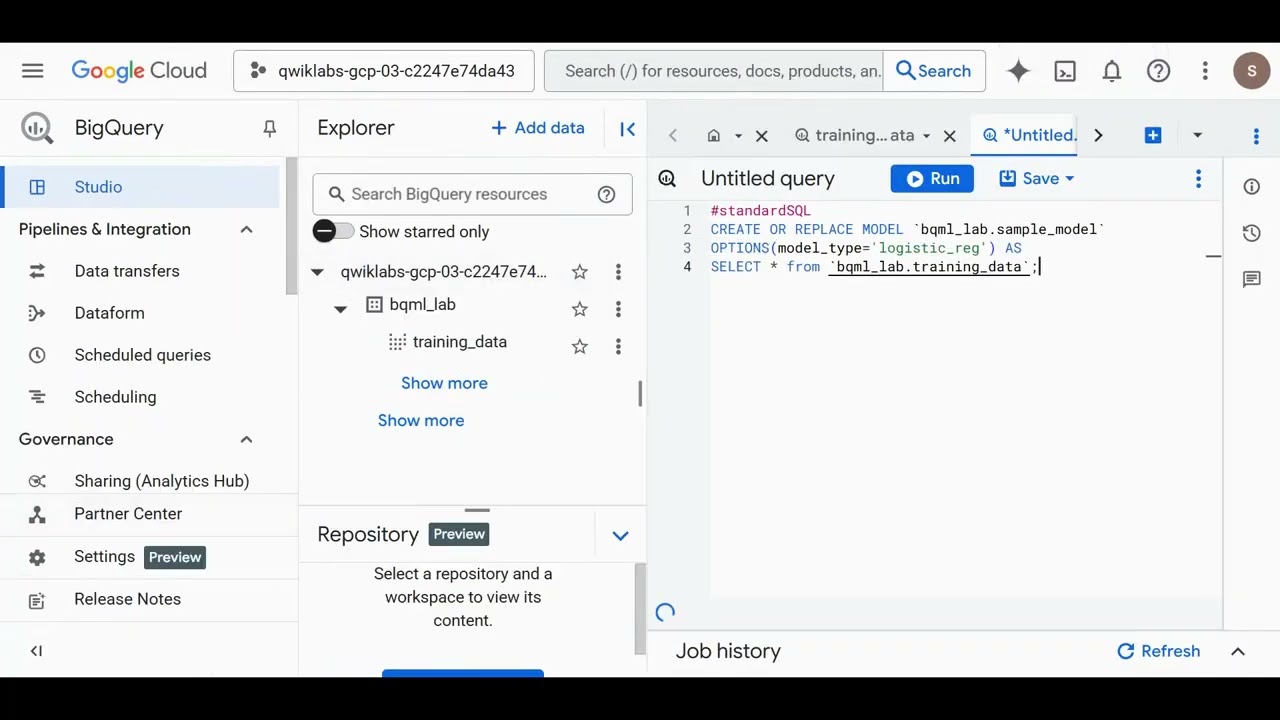Viewport: 1280px width, 720px height.
Task: Open training data tab dropdown arrow
Action: (x=926, y=135)
